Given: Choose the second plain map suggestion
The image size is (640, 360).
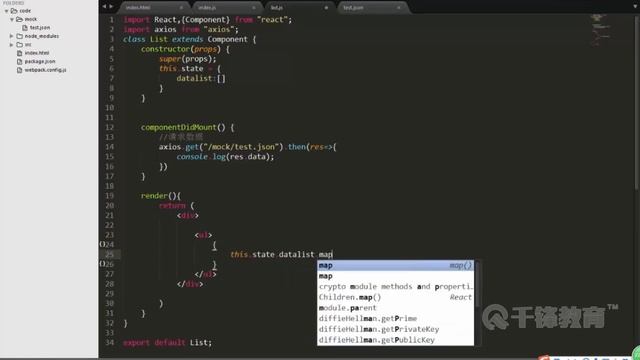Looking at the screenshot, I should tap(395, 276).
